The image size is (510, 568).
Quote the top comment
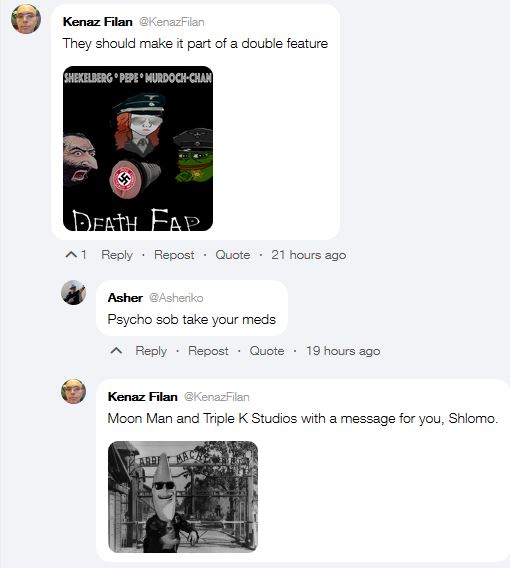point(233,255)
